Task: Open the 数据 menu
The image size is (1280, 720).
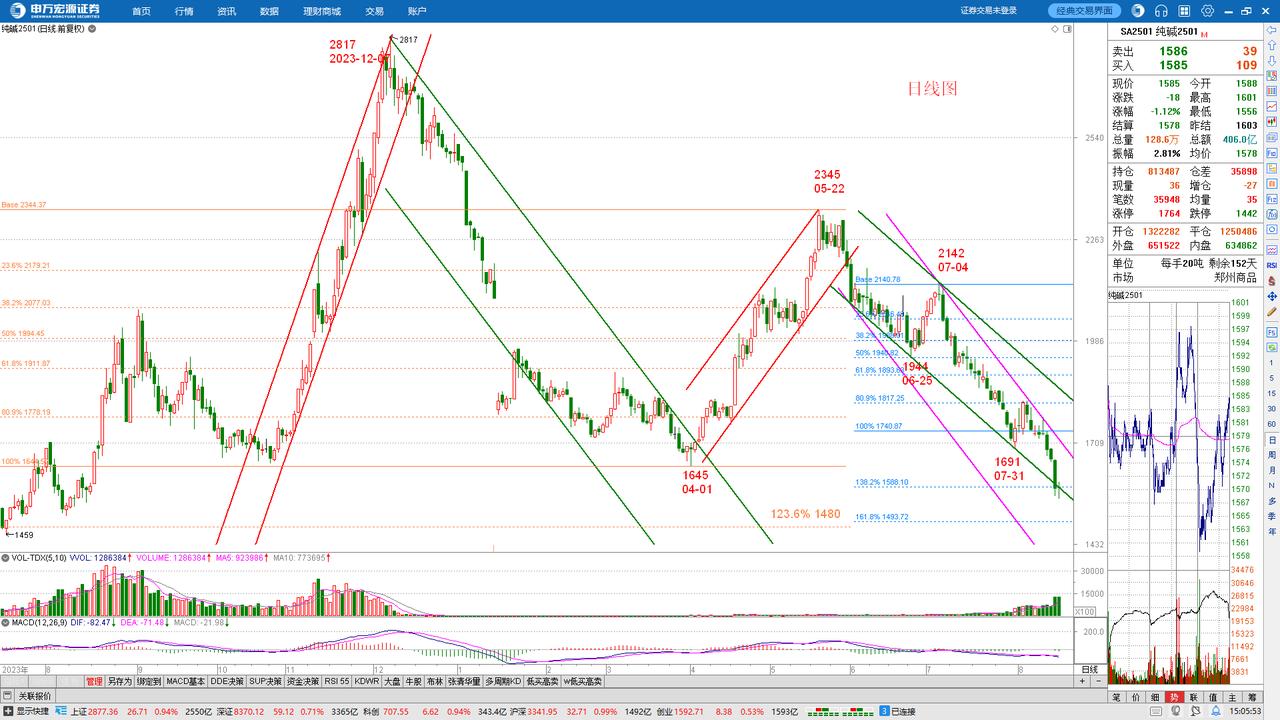Action: click(269, 11)
